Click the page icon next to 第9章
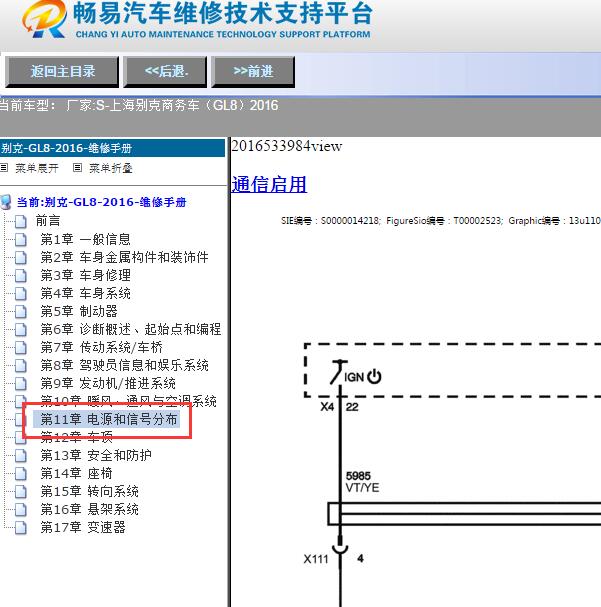Viewport: 601px width, 607px height. tap(21, 384)
